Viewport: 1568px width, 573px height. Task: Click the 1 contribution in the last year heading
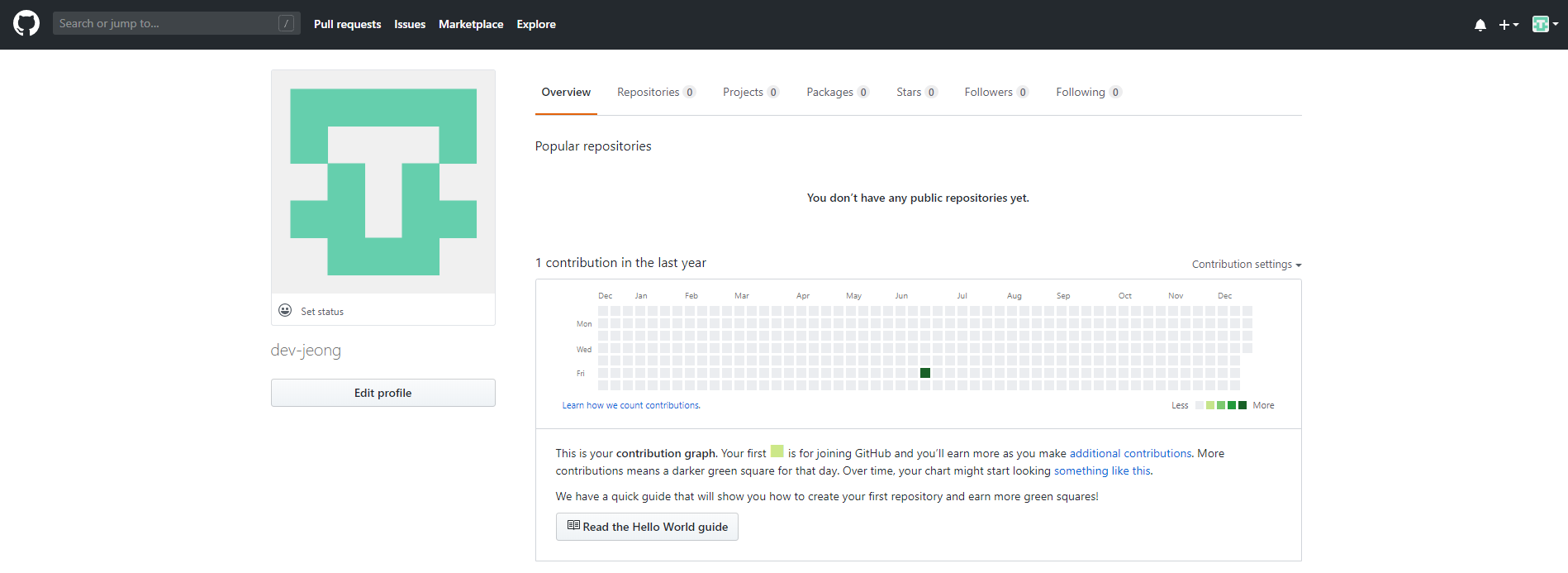[620, 263]
